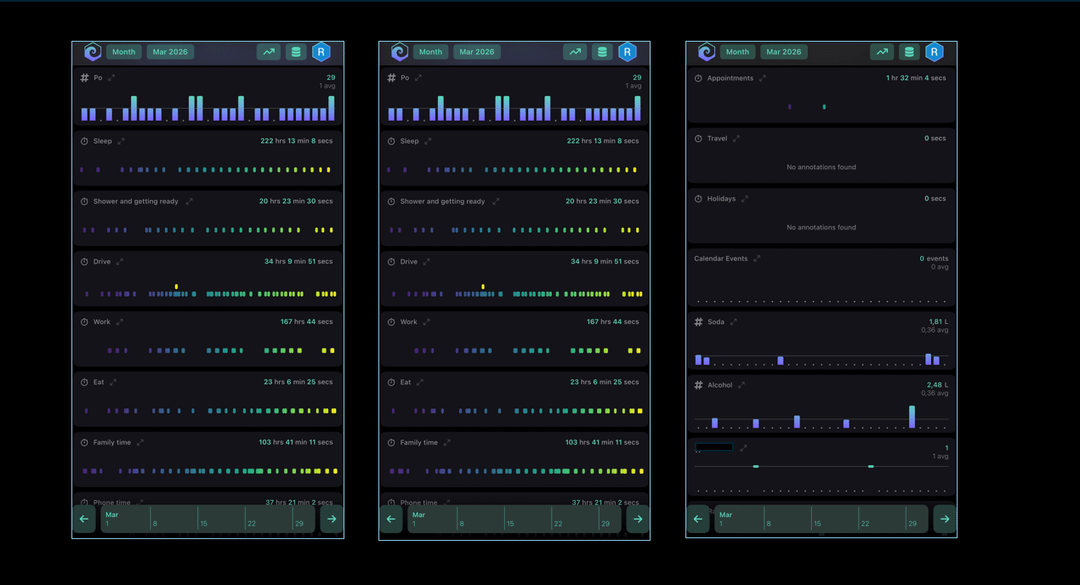Click the hash icon beside Alcohol
This screenshot has height=585, width=1080.
[698, 385]
